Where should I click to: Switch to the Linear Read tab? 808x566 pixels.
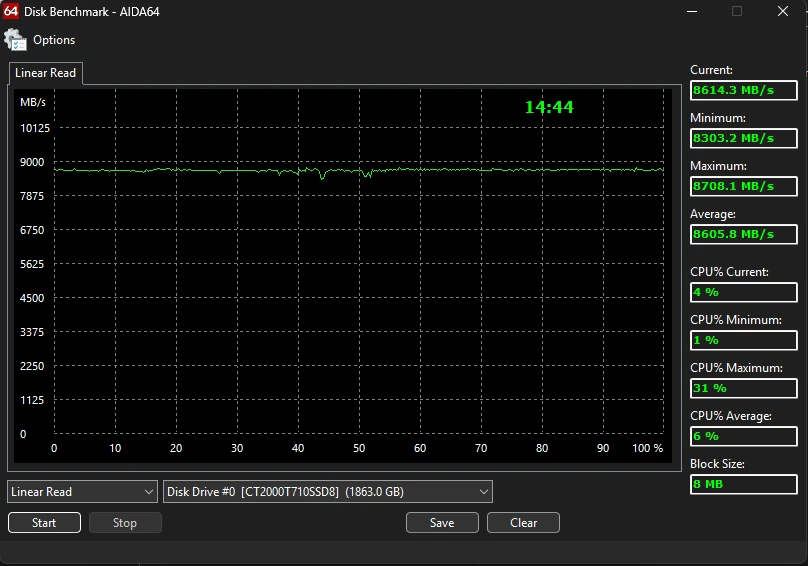click(x=45, y=73)
